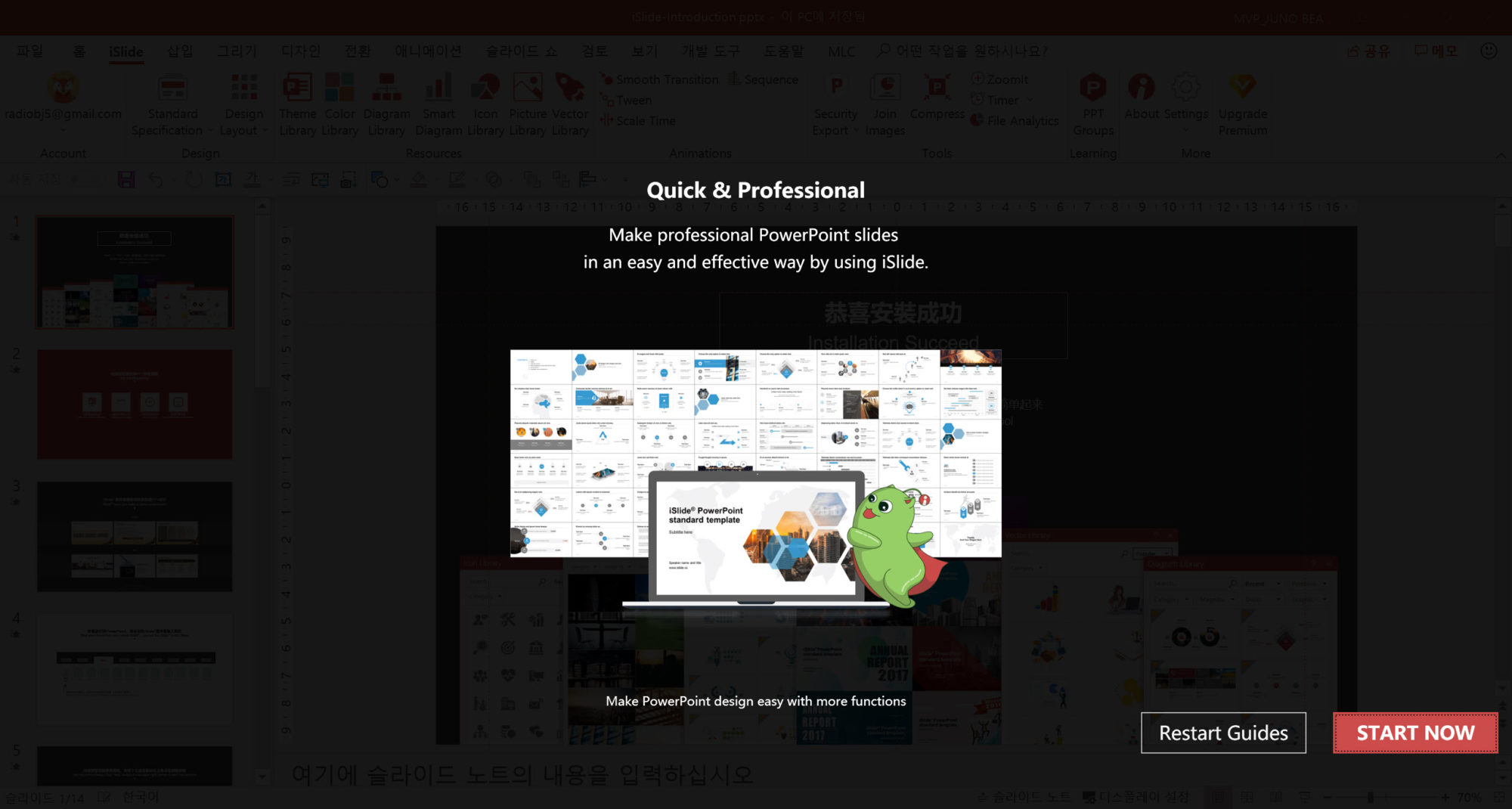This screenshot has width=1512, height=809.
Task: Open the 파일 menu tab
Action: tap(30, 51)
